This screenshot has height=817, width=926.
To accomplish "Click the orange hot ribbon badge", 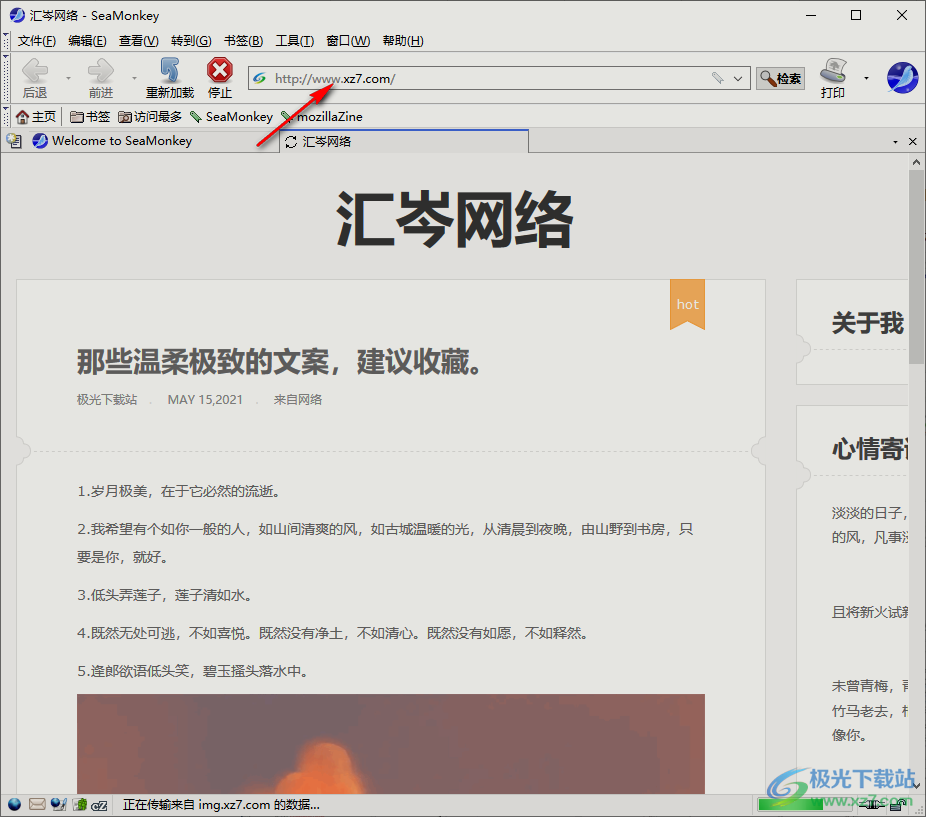I will (687, 304).
